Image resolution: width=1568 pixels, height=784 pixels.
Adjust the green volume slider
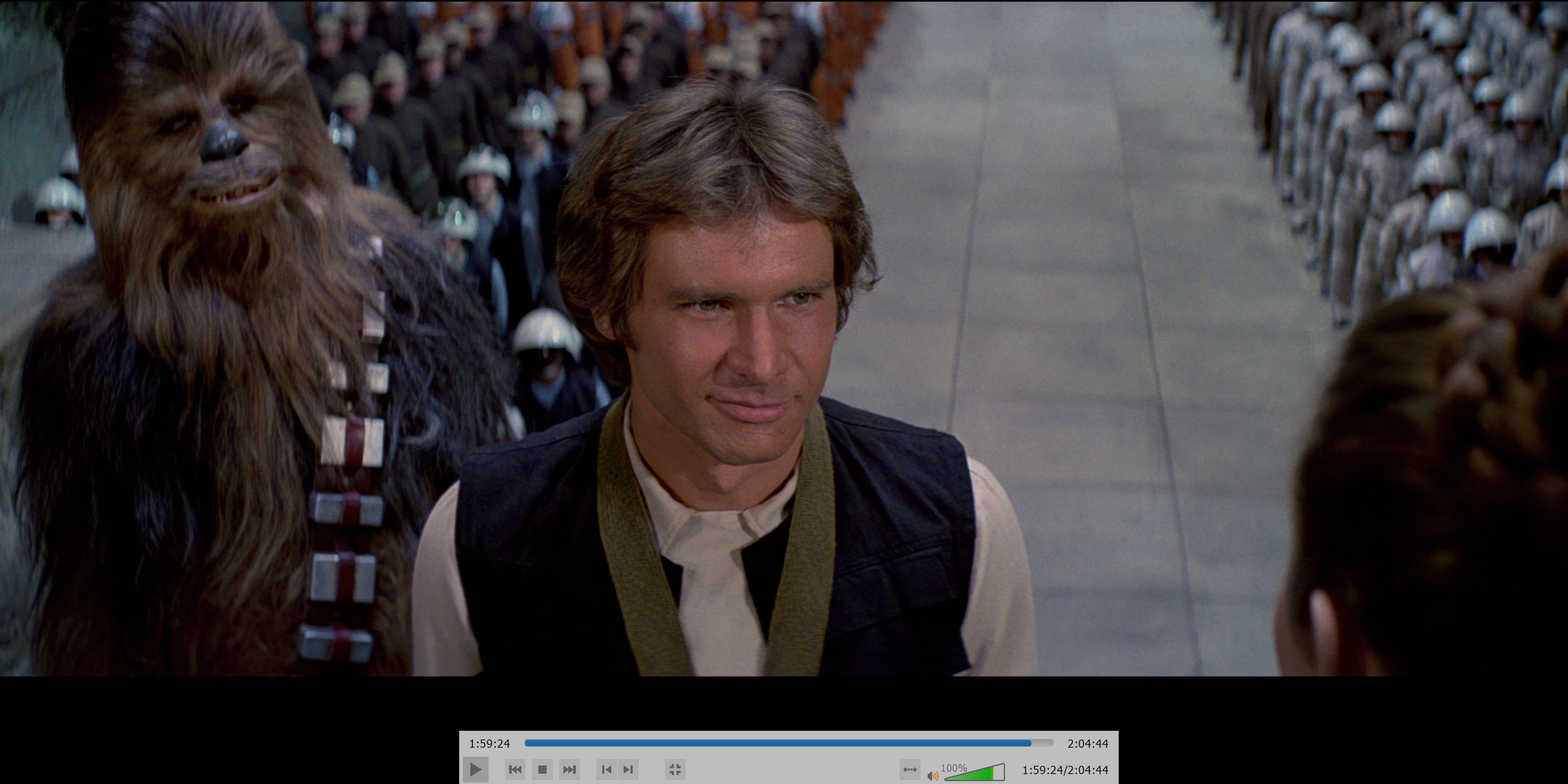974,772
